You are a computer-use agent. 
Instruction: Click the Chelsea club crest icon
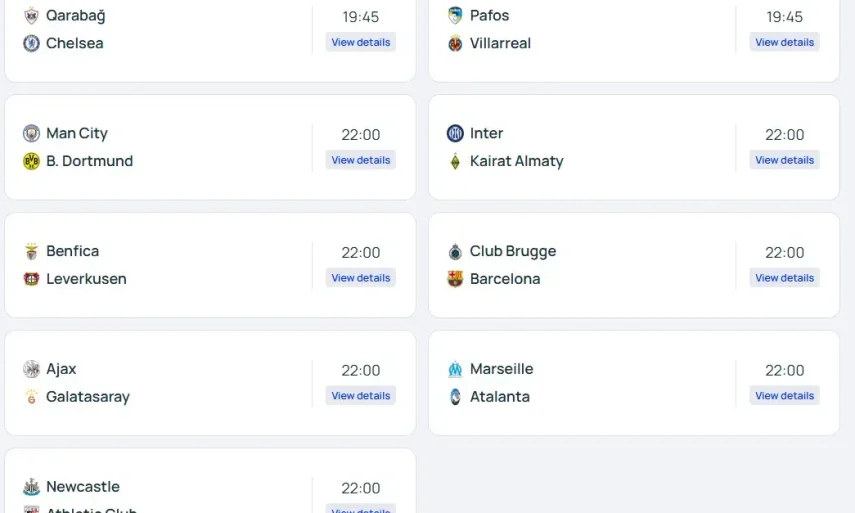coord(31,44)
